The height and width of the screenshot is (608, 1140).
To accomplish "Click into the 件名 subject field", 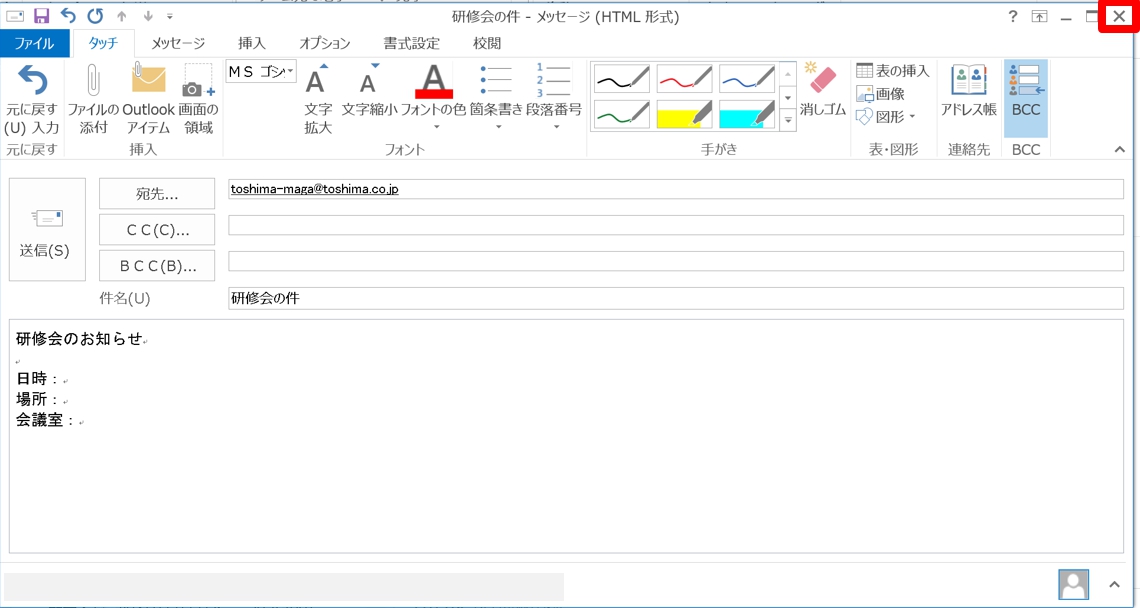I will tap(675, 298).
